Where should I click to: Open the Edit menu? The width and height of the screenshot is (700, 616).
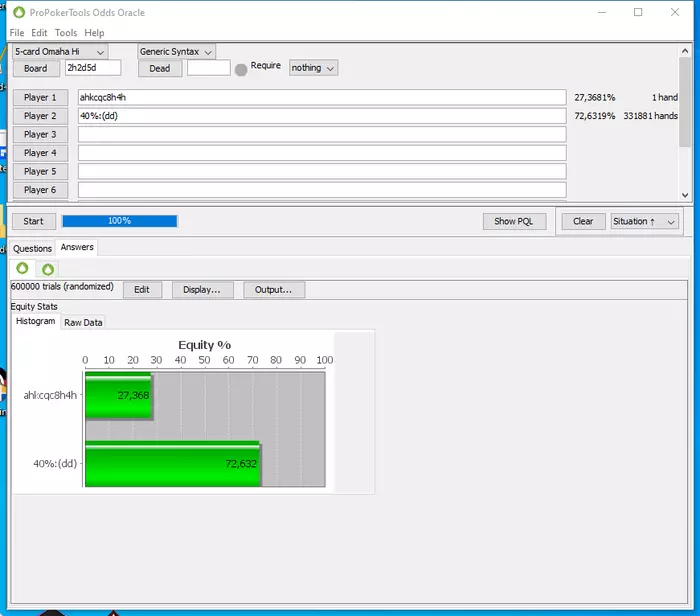pyautogui.click(x=39, y=33)
